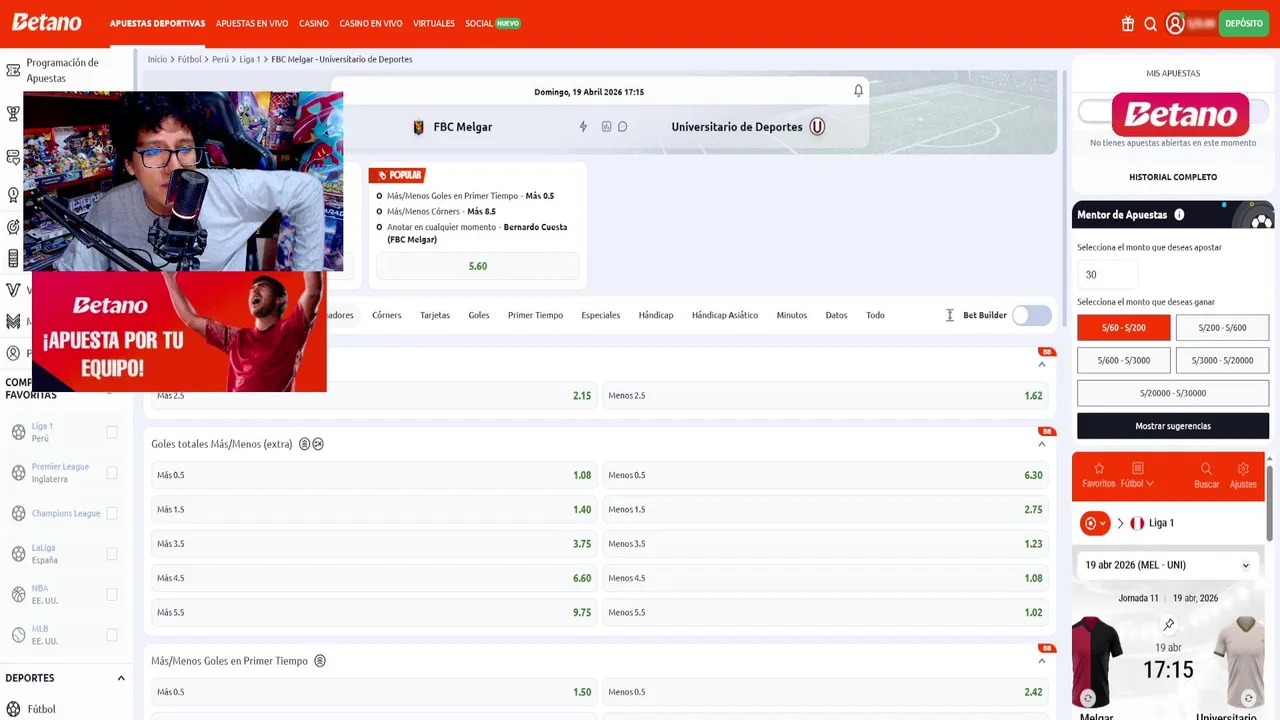
Task: Select the S/60 - S/200 win amount option
Action: click(1124, 327)
